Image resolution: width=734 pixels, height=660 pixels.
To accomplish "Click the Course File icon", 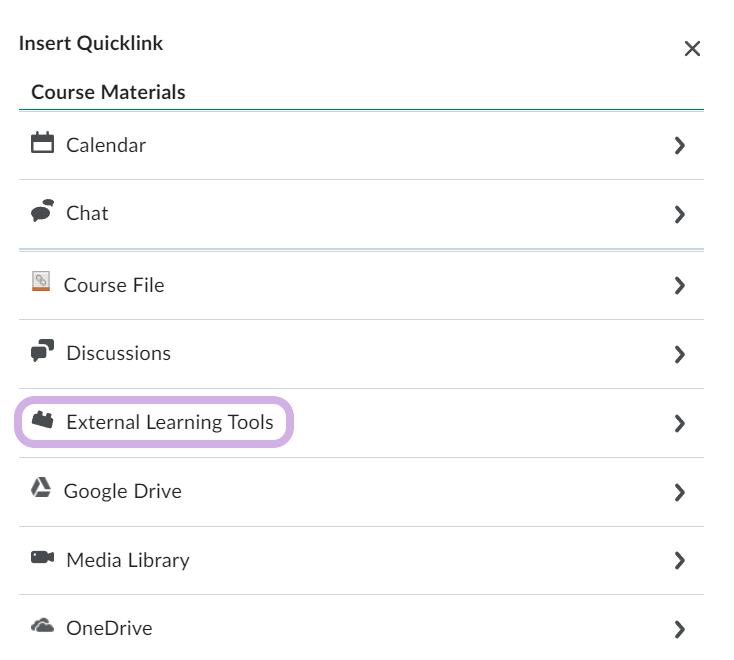I will 41,282.
